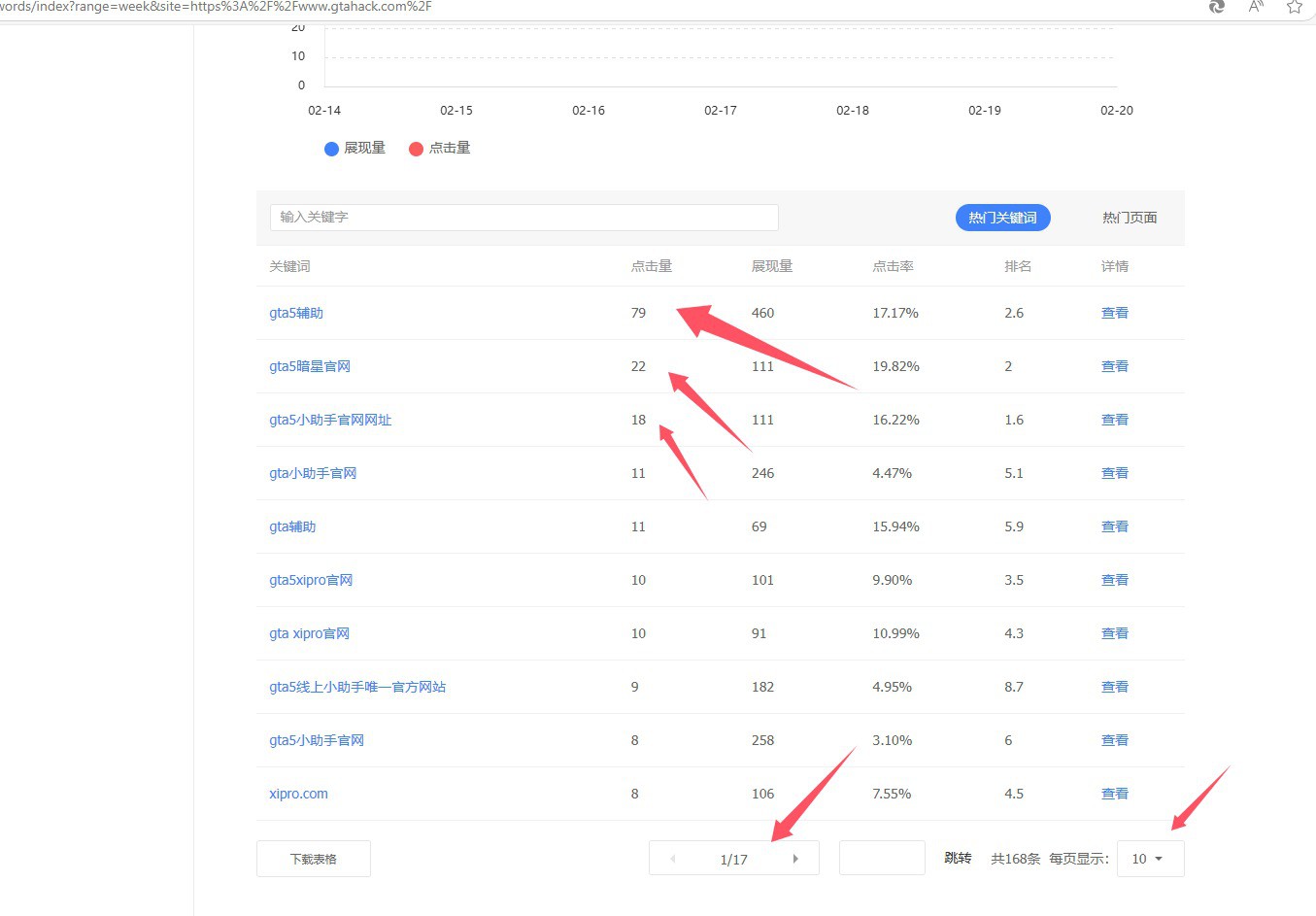This screenshot has width=1316, height=916.
Task: Open the gta5xipro官网 keyword link
Action: [311, 580]
